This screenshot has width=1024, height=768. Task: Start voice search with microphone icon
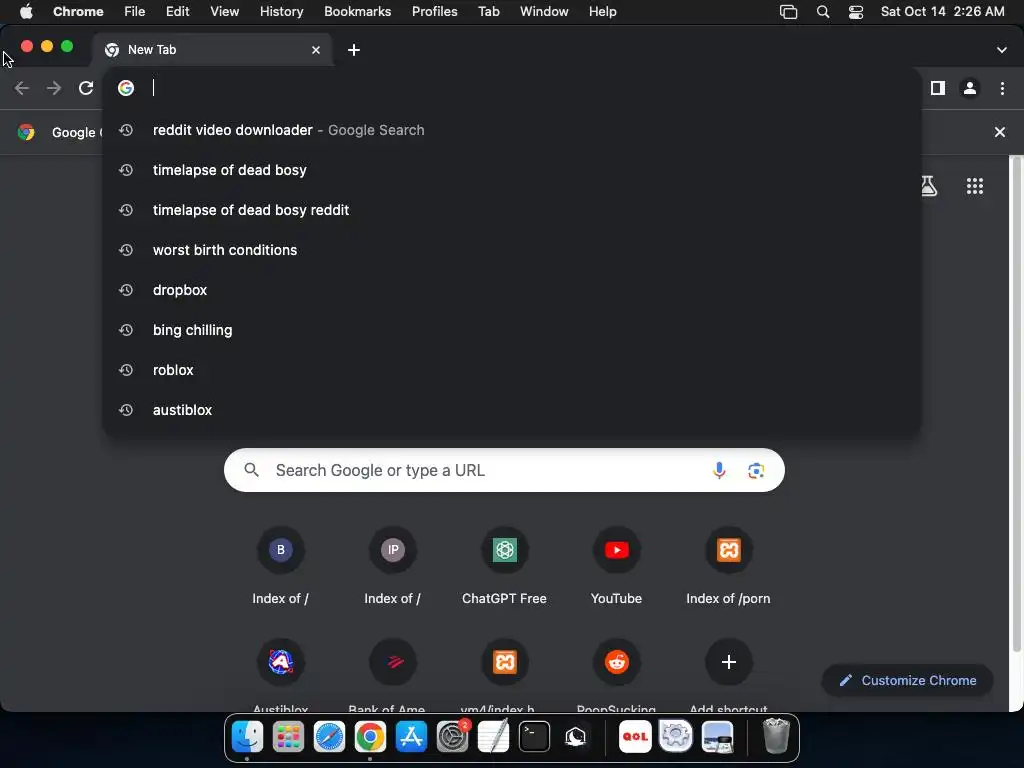point(719,470)
